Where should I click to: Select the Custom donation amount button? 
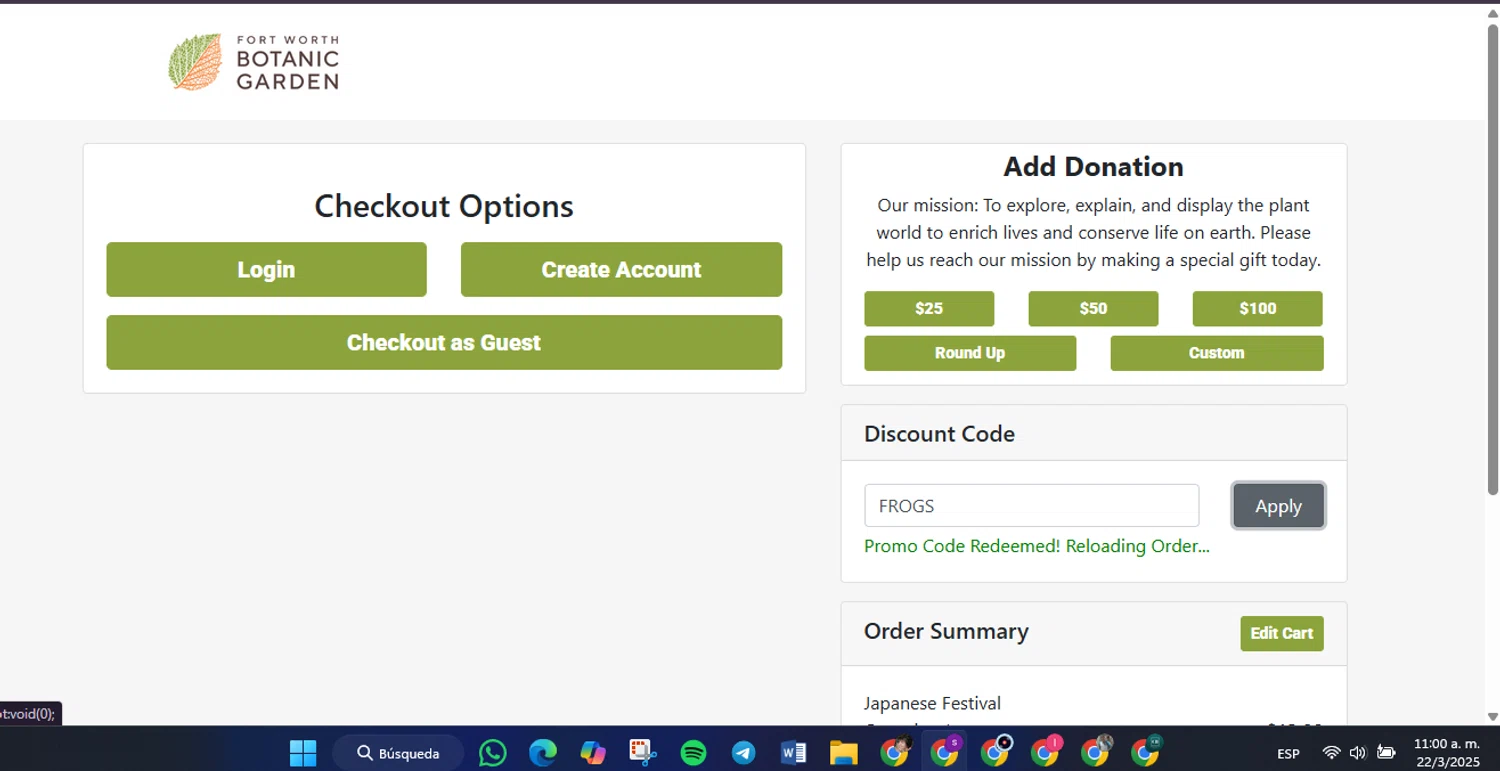click(x=1217, y=353)
